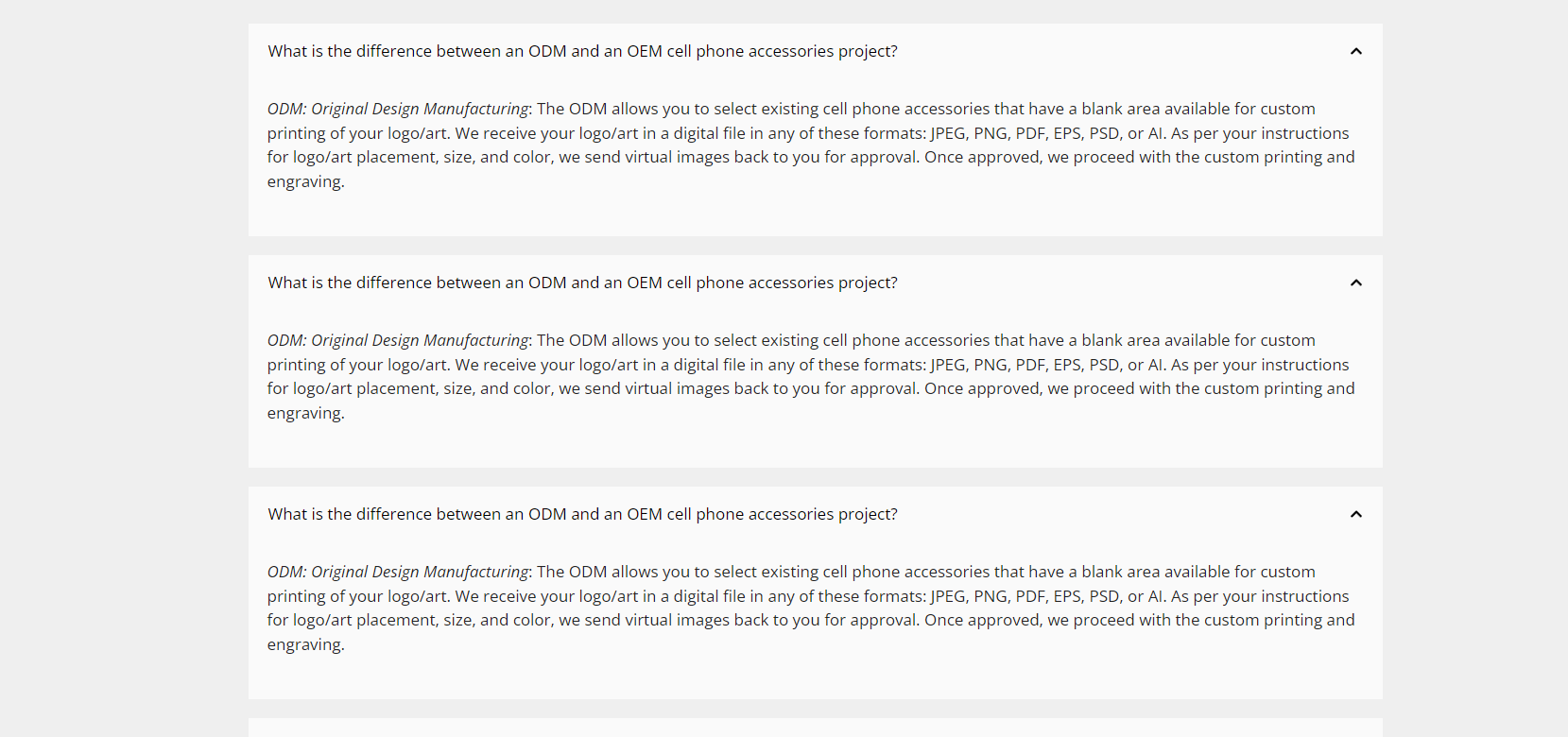The width and height of the screenshot is (1568, 737).
Task: Collapse the second FAQ using its chevron
Action: pyautogui.click(x=1355, y=283)
